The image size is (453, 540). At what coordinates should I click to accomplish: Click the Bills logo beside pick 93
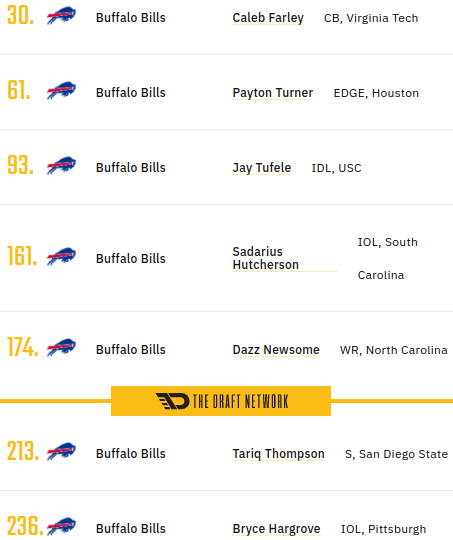pyautogui.click(x=61, y=166)
